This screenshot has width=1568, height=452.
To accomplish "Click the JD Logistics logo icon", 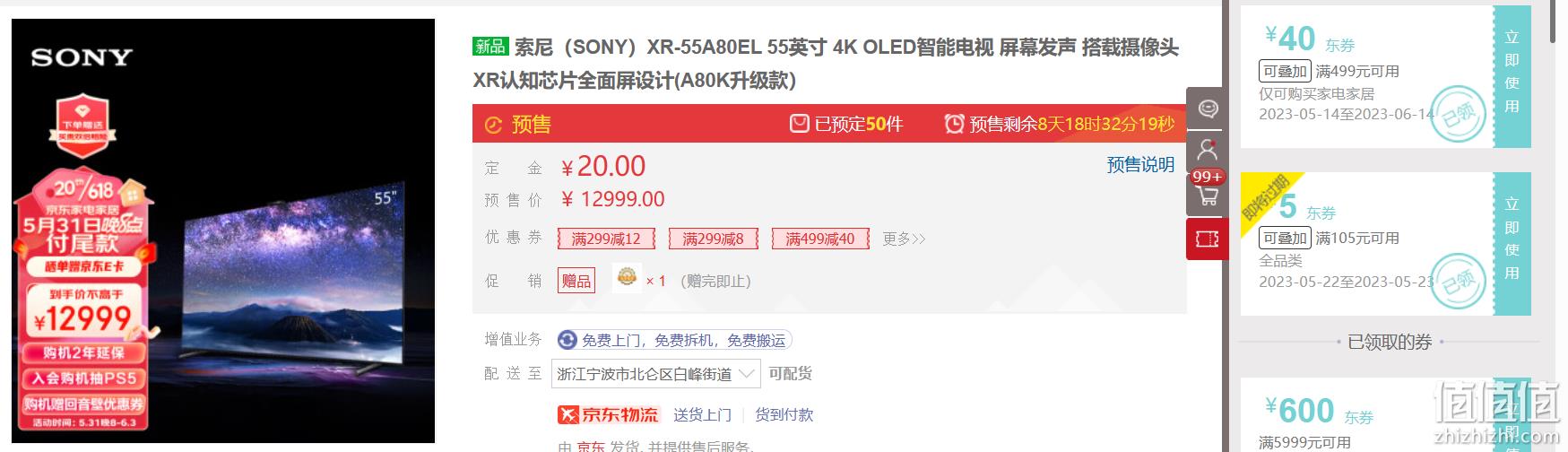I will (568, 414).
